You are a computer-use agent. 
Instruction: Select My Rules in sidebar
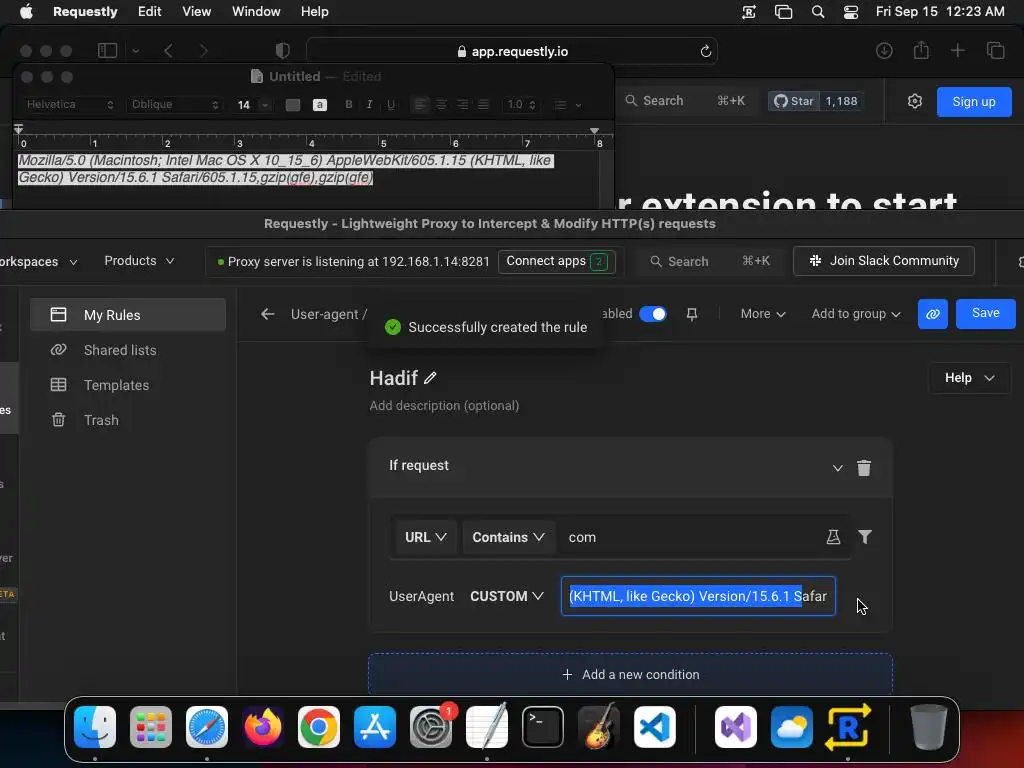point(128,315)
